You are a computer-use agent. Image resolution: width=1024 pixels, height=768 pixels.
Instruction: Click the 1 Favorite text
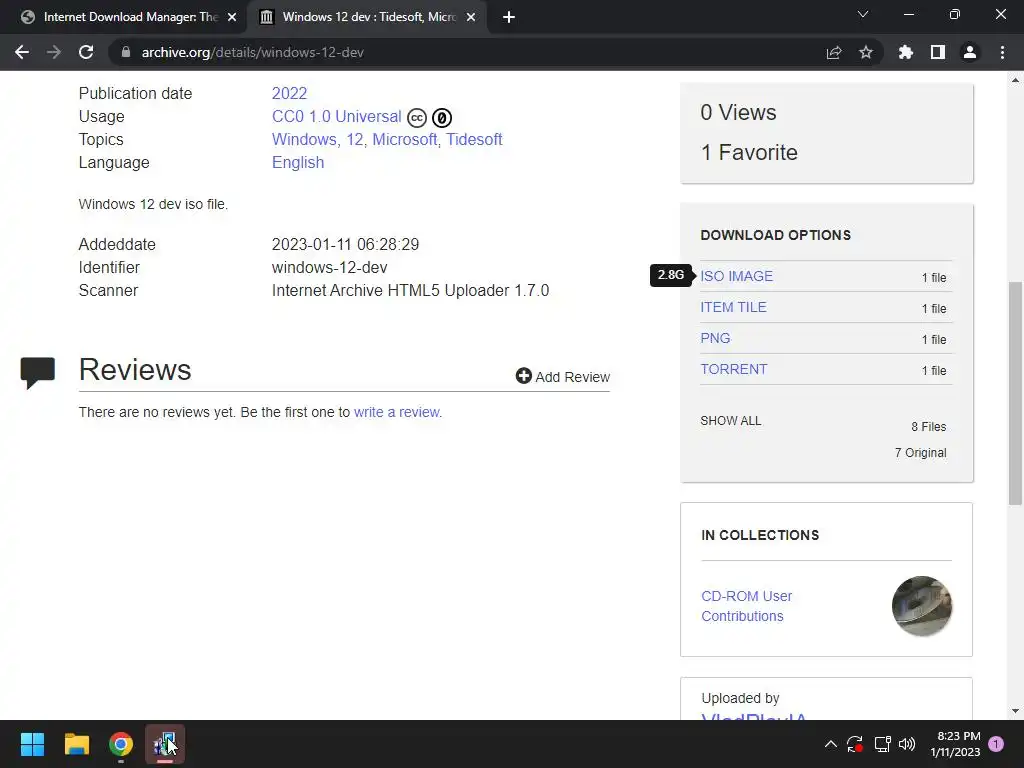[749, 152]
